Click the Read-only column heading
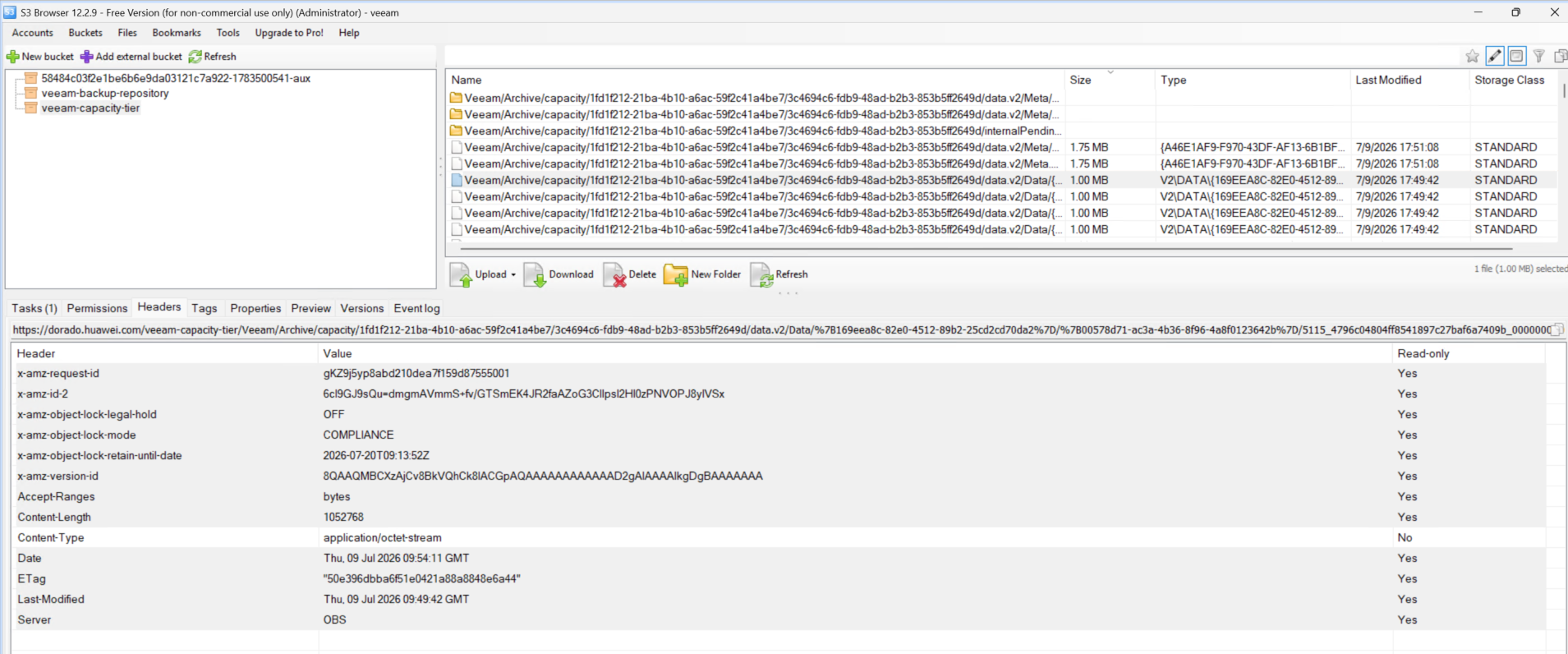The image size is (1568, 654). pyautogui.click(x=1469, y=353)
